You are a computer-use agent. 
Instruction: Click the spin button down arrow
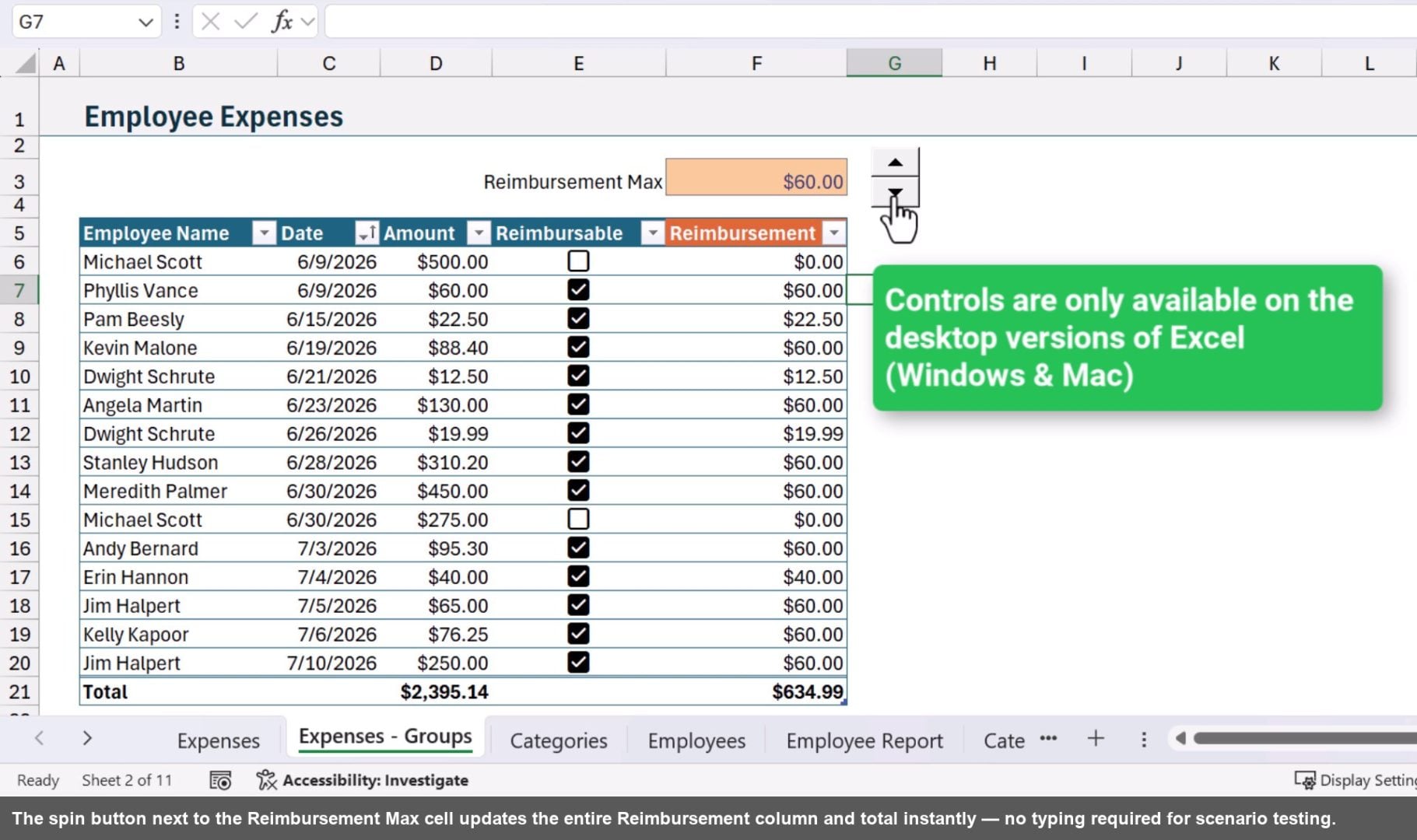[895, 192]
